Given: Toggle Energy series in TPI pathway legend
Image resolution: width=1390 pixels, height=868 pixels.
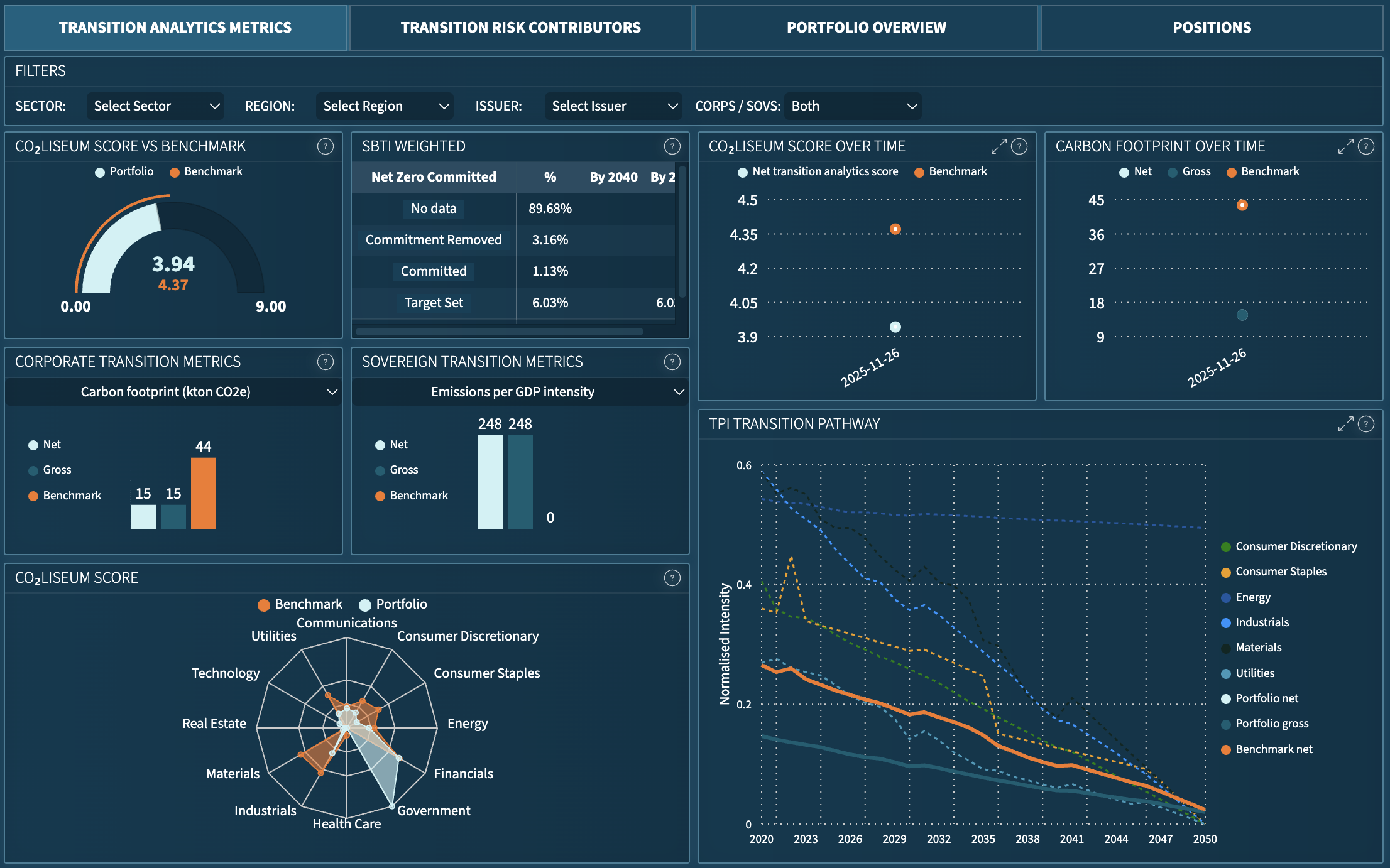Looking at the screenshot, I should point(1252,597).
